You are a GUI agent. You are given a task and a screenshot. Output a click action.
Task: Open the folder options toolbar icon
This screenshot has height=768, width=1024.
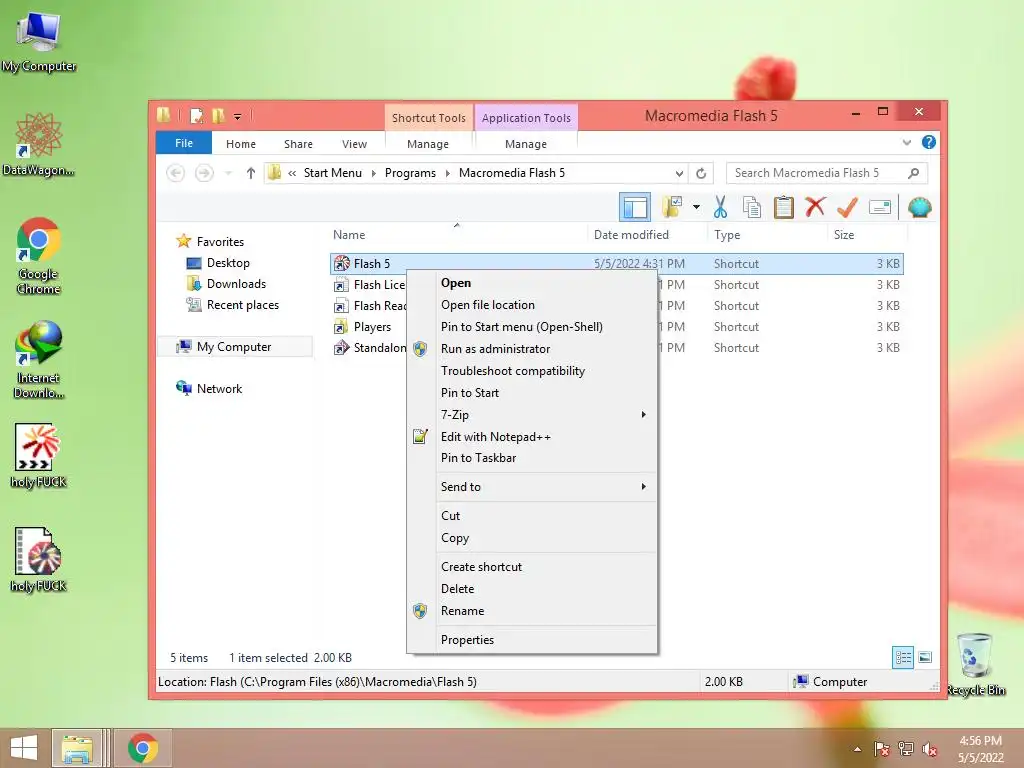(672, 208)
